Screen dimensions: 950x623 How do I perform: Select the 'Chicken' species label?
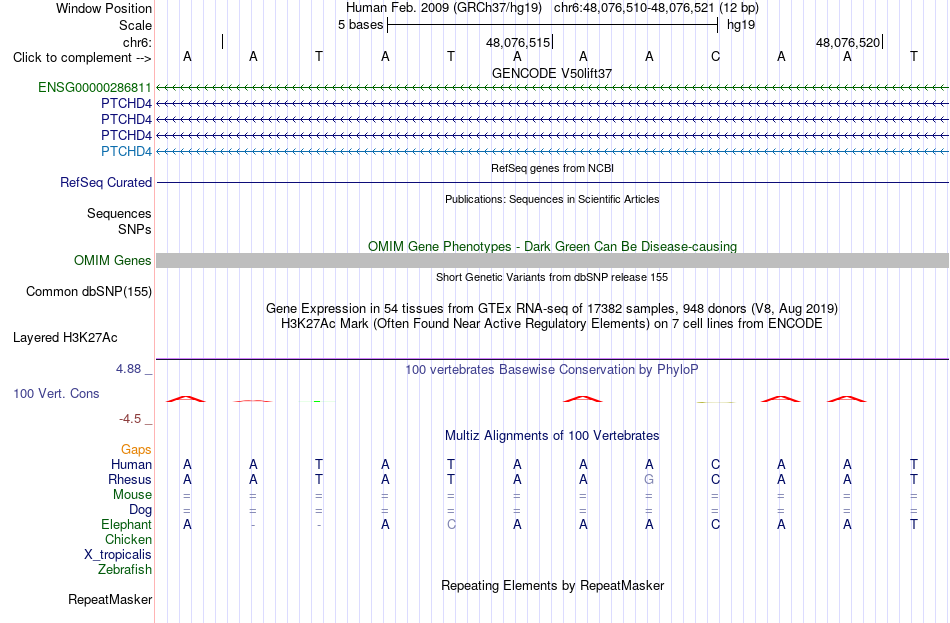pyautogui.click(x=128, y=539)
